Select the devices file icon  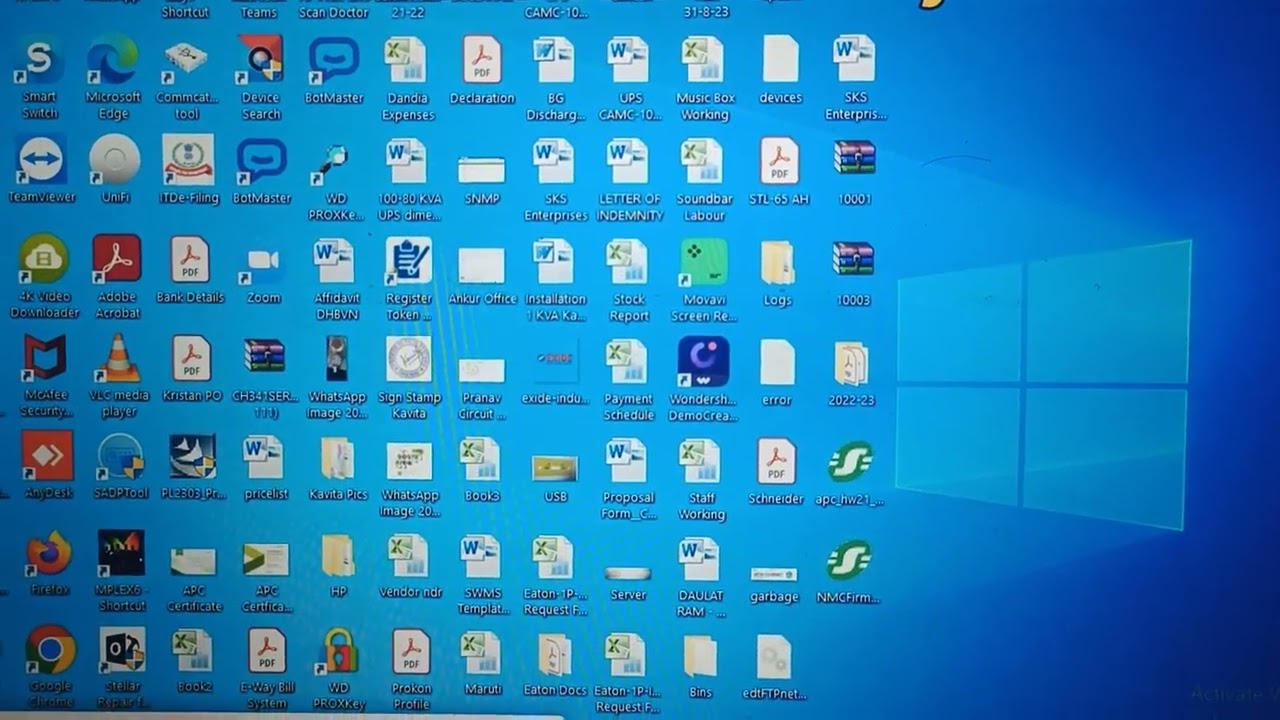click(780, 60)
